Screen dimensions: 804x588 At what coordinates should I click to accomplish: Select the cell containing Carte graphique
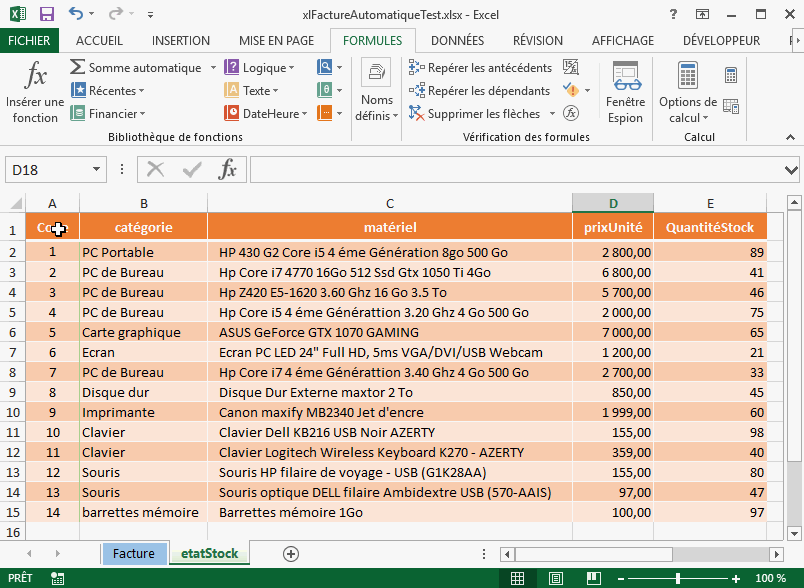(x=143, y=332)
